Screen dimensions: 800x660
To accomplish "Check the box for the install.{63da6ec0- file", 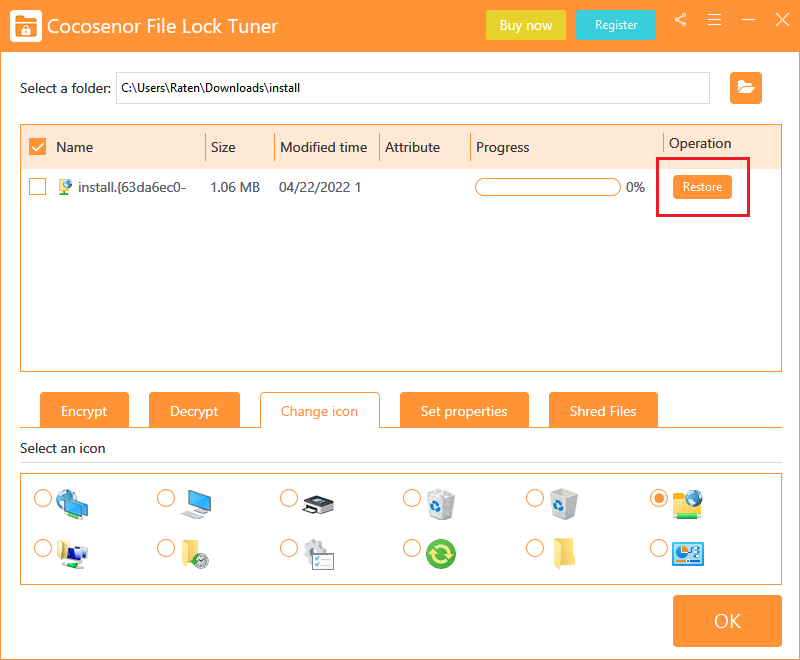I will pyautogui.click(x=38, y=187).
